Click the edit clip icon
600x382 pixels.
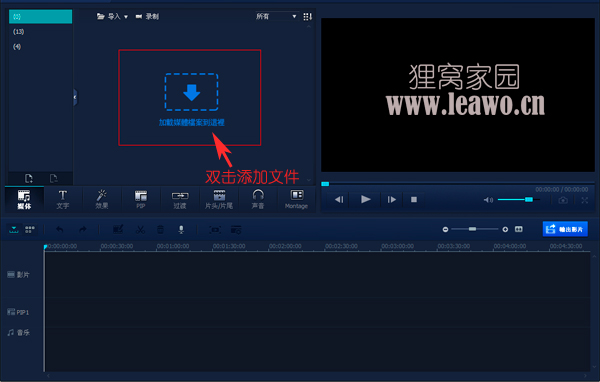coord(118,229)
